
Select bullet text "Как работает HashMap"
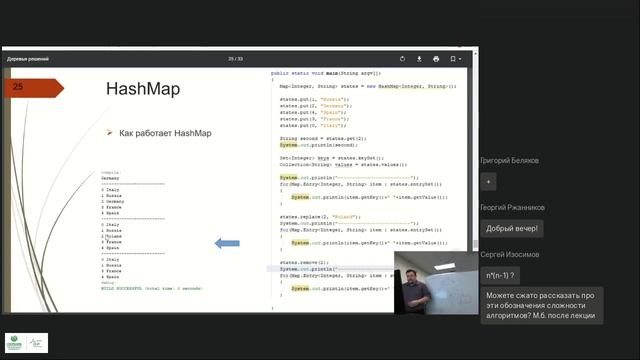point(165,133)
